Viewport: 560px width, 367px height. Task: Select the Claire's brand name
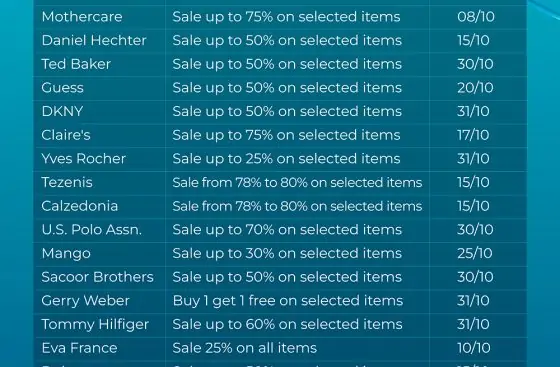click(66, 135)
